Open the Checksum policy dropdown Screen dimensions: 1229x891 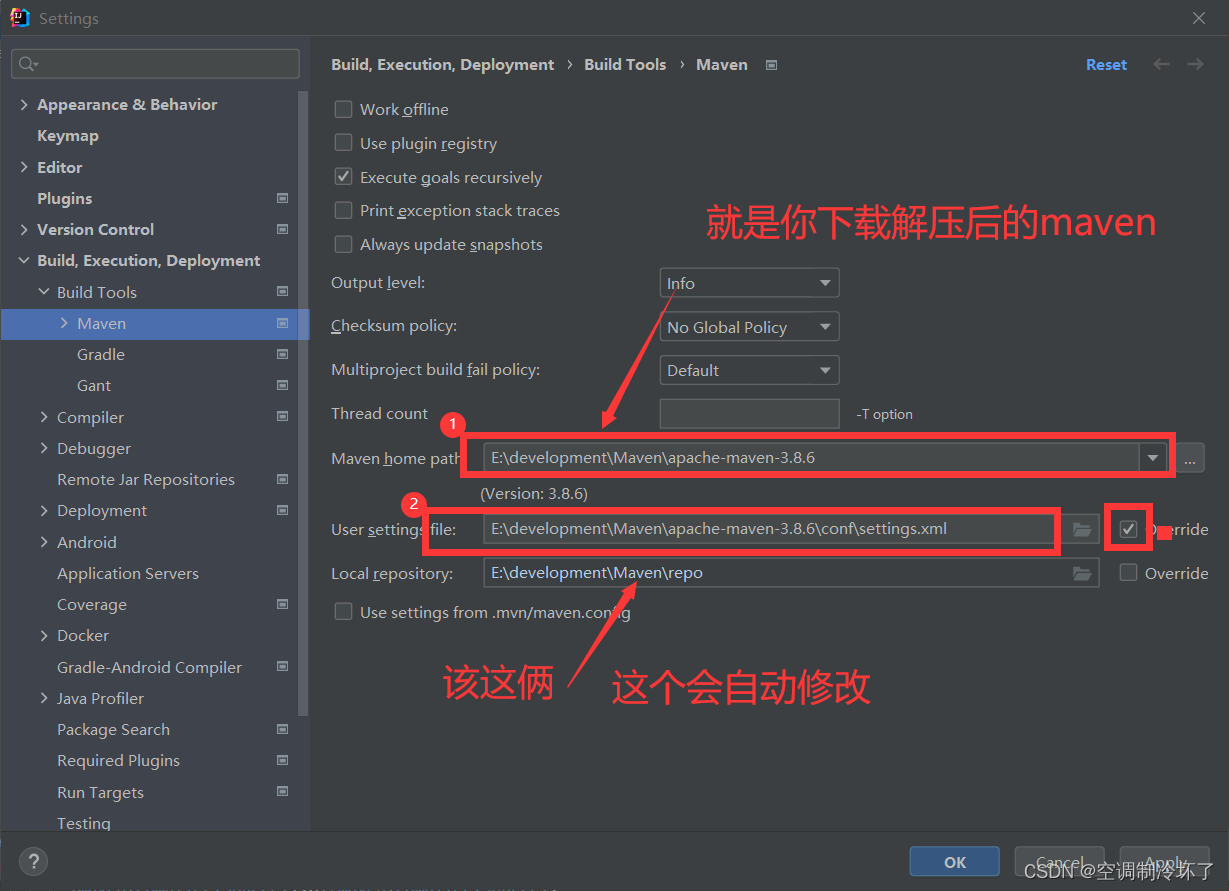pos(749,327)
